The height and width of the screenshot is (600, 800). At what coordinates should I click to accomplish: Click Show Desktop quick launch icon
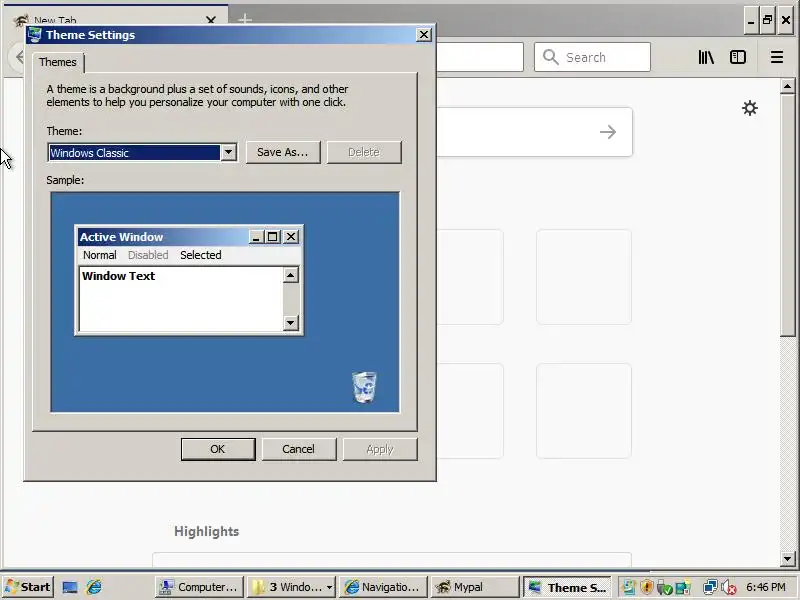point(70,587)
